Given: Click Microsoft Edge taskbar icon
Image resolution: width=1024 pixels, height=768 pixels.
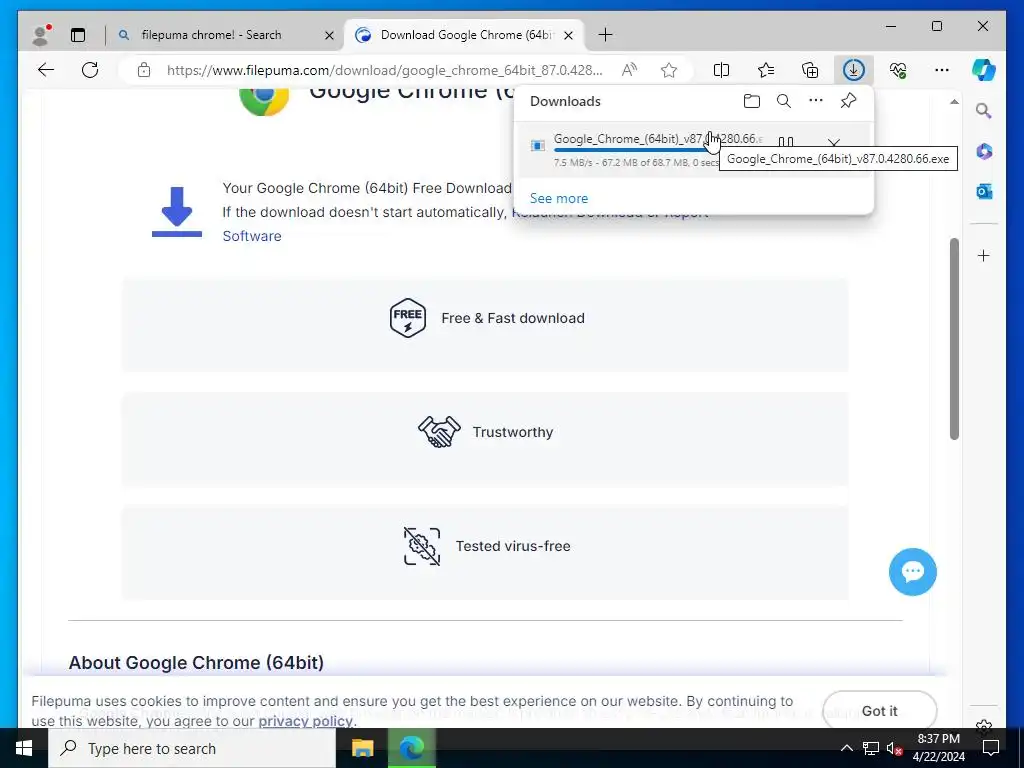Looking at the screenshot, I should [x=411, y=748].
